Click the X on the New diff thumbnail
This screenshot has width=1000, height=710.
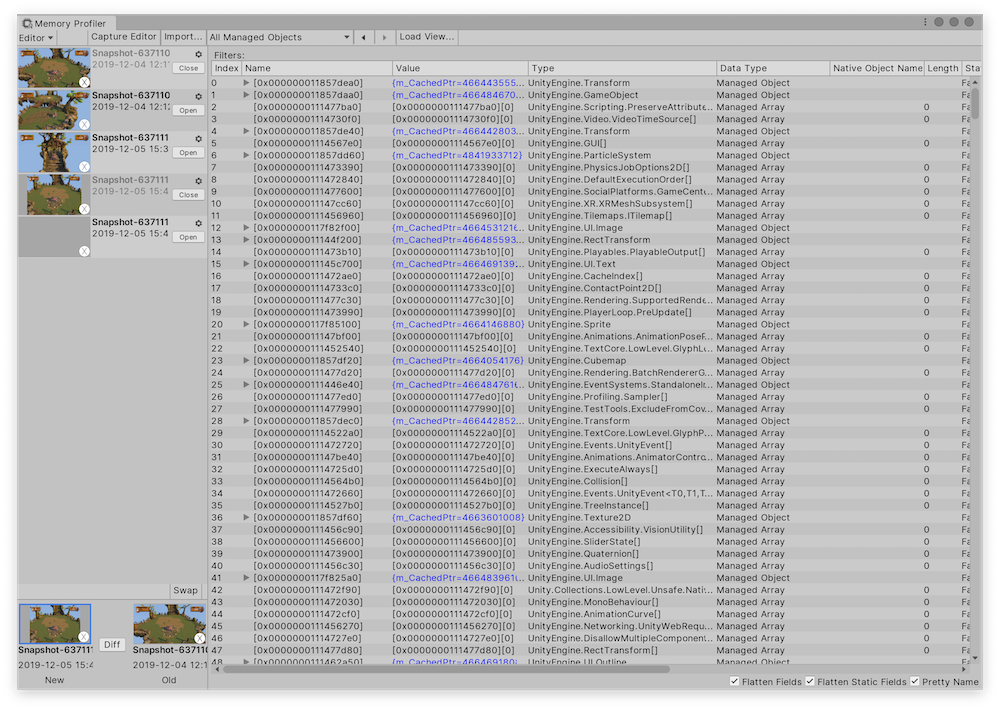click(x=83, y=638)
